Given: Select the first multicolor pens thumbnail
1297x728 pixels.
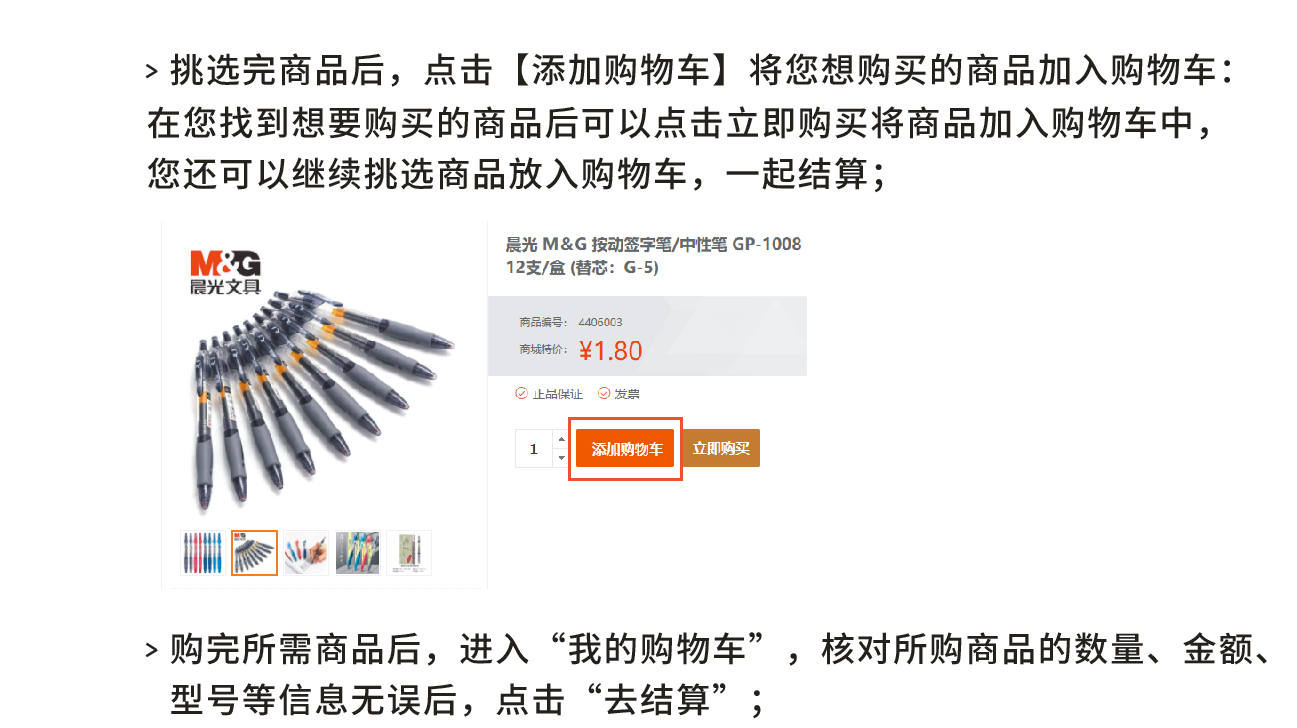Looking at the screenshot, I should pos(202,553).
